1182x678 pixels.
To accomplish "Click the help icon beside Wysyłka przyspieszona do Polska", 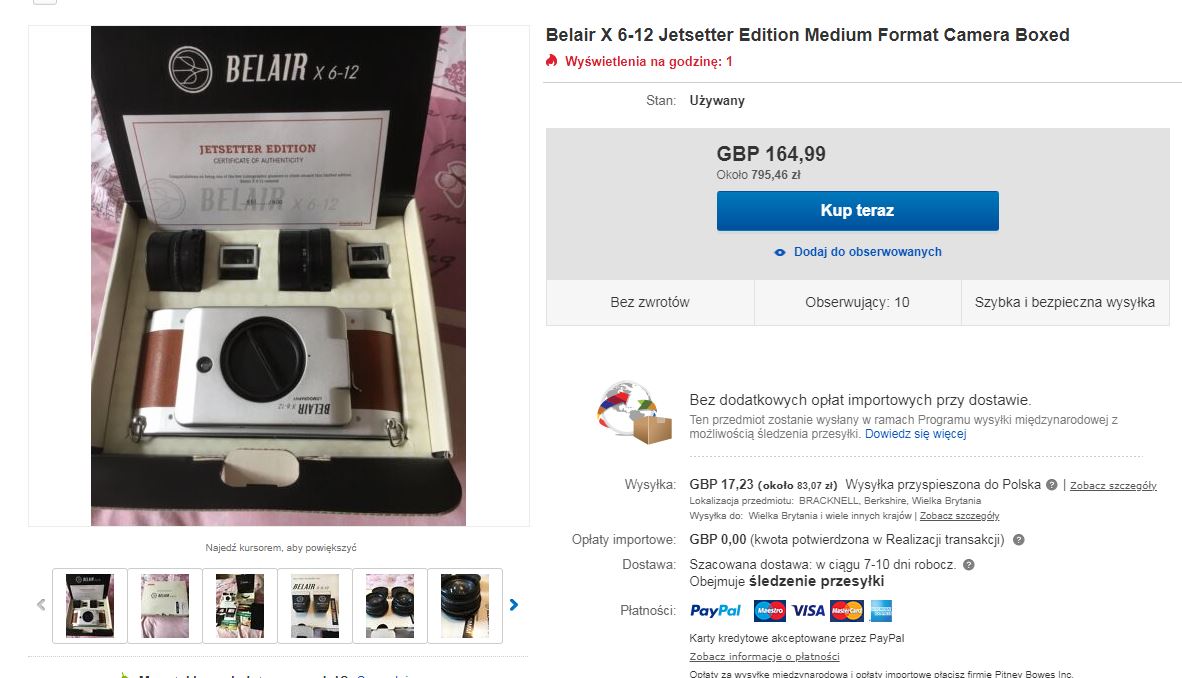I will 1051,485.
